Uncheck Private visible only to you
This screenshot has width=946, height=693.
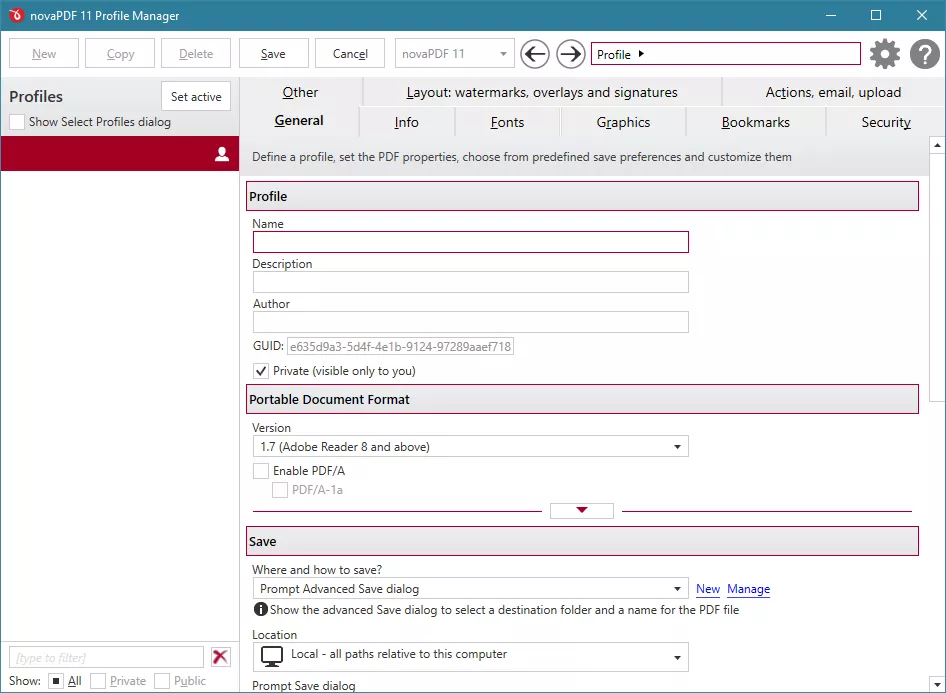tap(260, 370)
